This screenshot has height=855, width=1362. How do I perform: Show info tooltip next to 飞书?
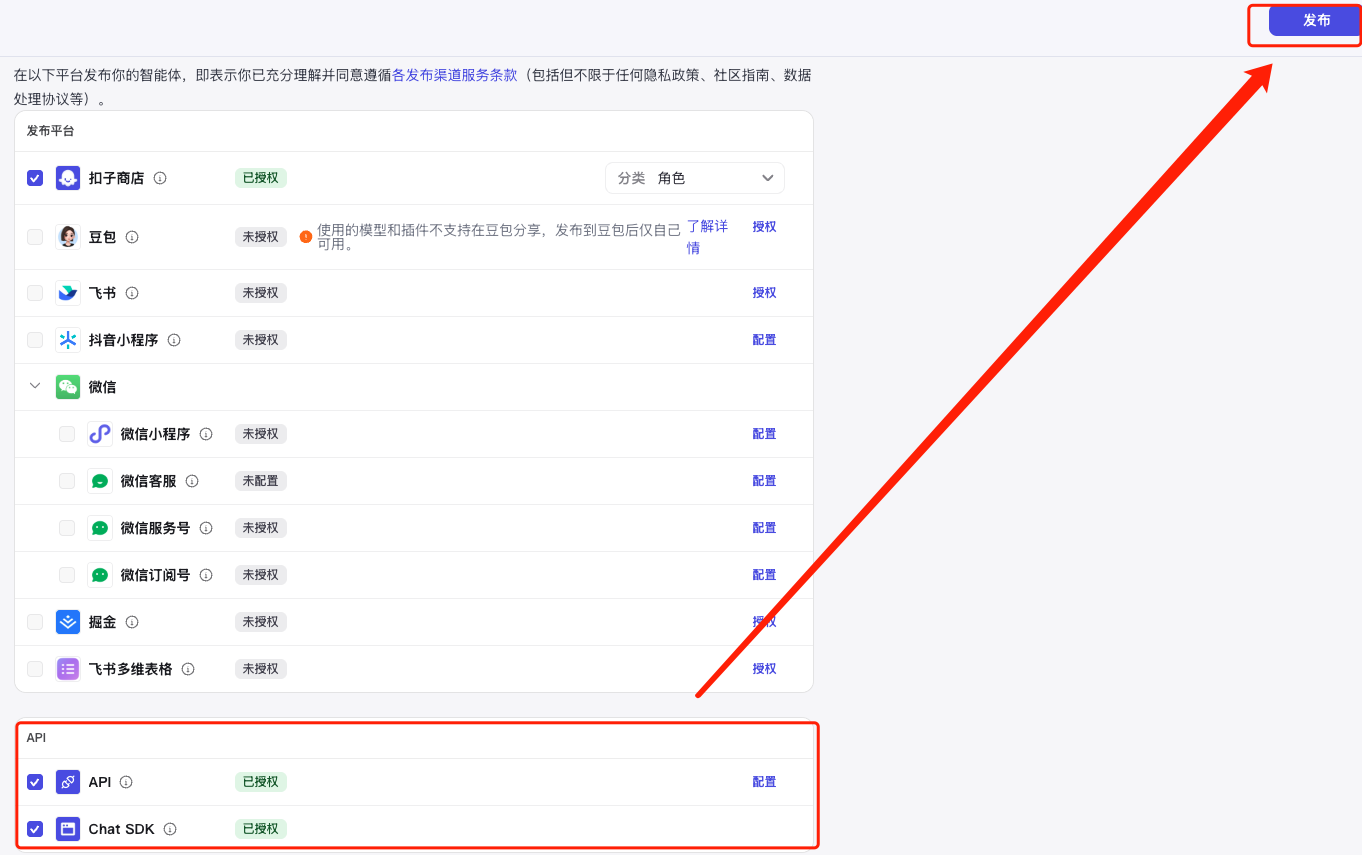(x=132, y=293)
